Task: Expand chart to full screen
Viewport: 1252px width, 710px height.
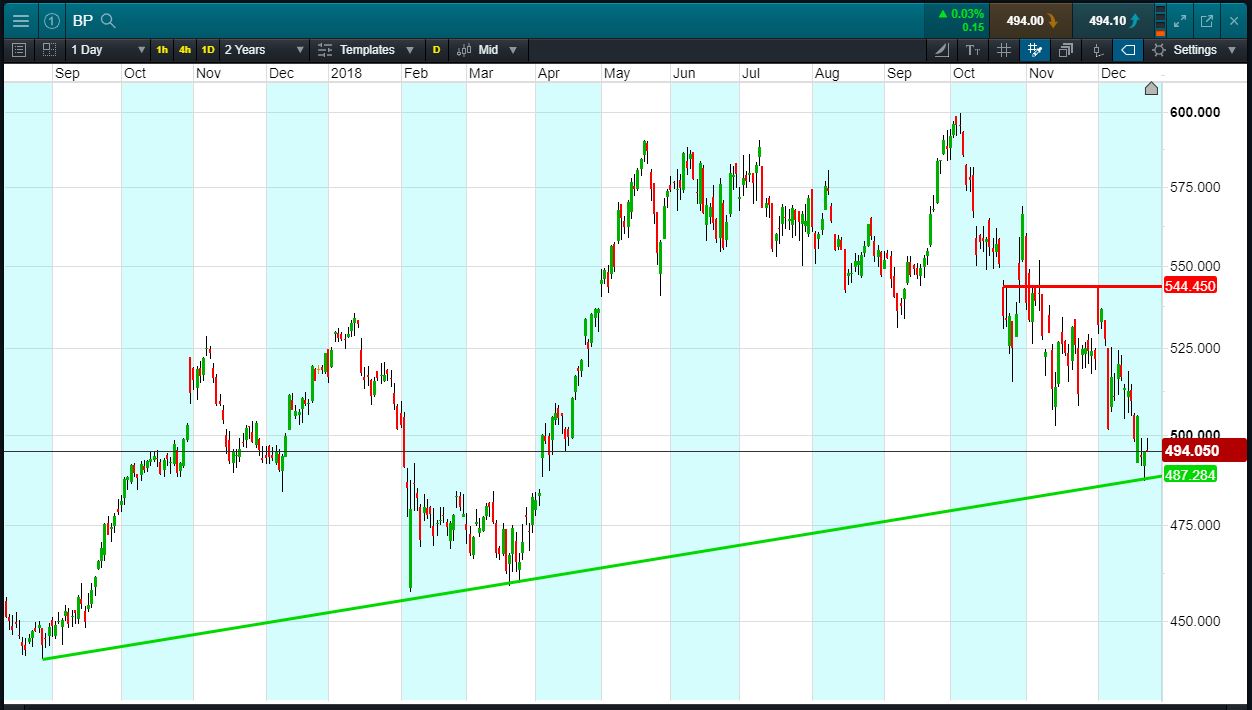Action: click(1180, 20)
